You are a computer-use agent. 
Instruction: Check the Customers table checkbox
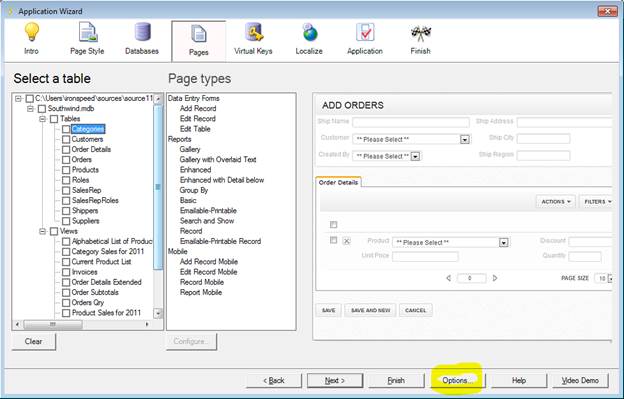66,139
